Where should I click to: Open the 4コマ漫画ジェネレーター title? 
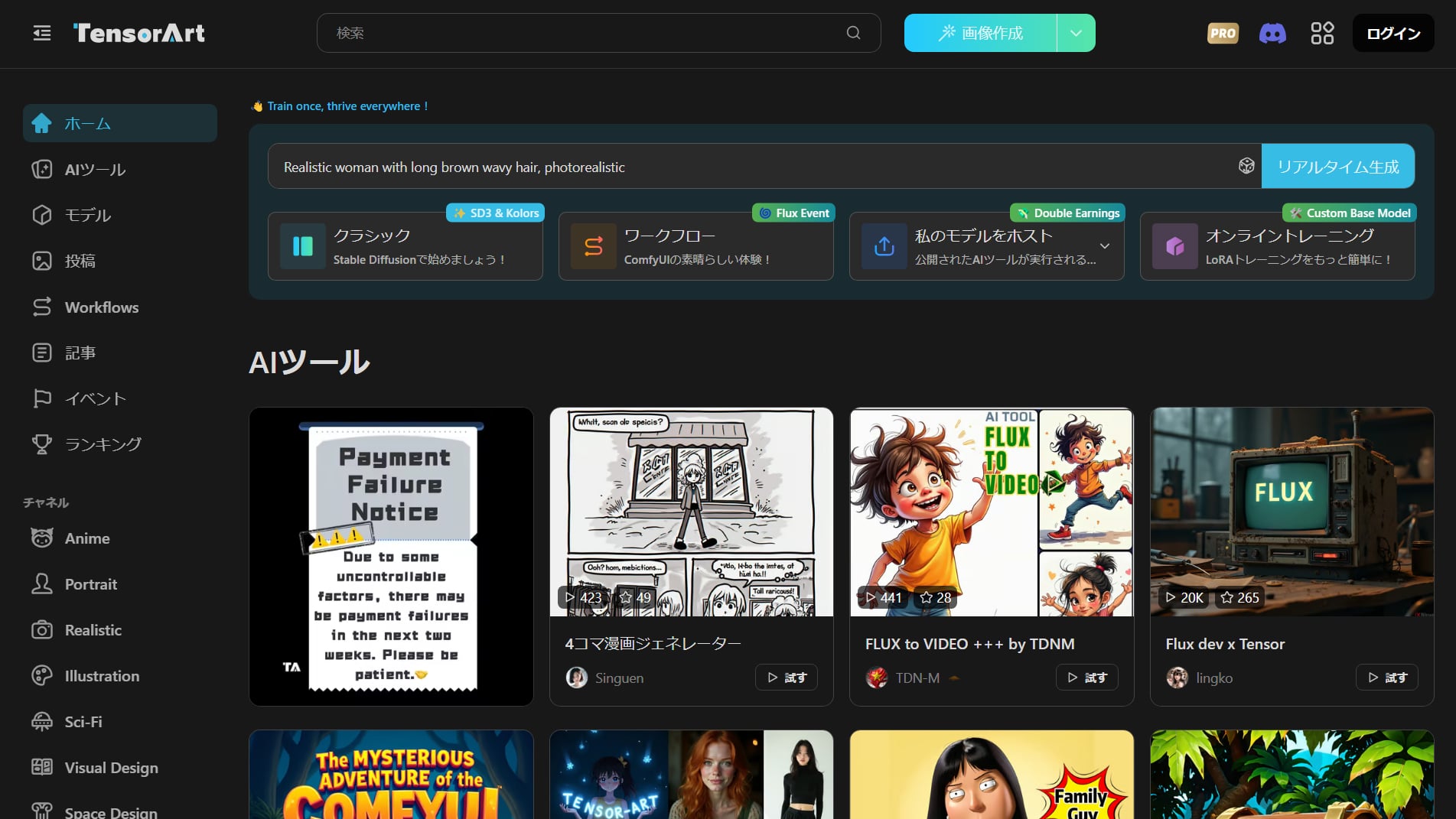[653, 644]
